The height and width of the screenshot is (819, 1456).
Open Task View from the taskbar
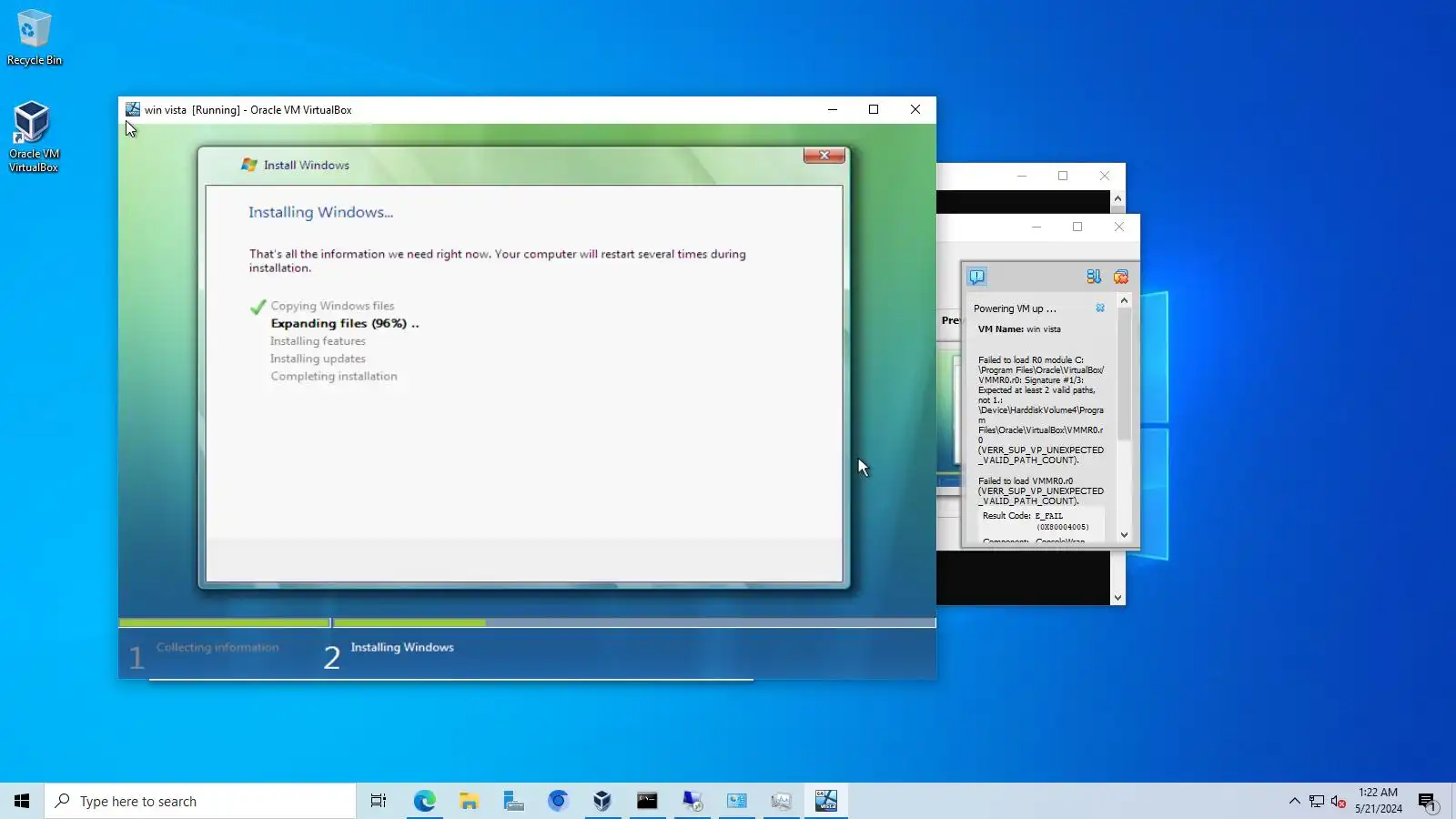[x=379, y=801]
